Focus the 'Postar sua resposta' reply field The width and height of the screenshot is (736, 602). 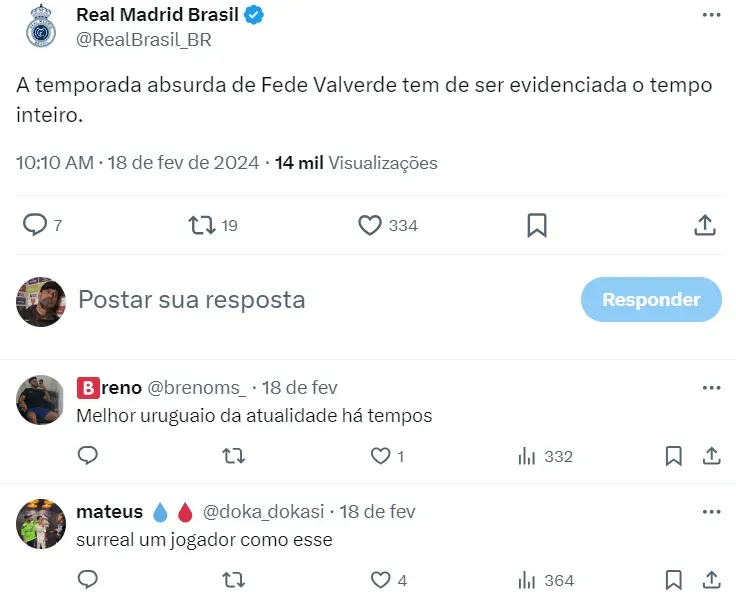[x=300, y=299]
